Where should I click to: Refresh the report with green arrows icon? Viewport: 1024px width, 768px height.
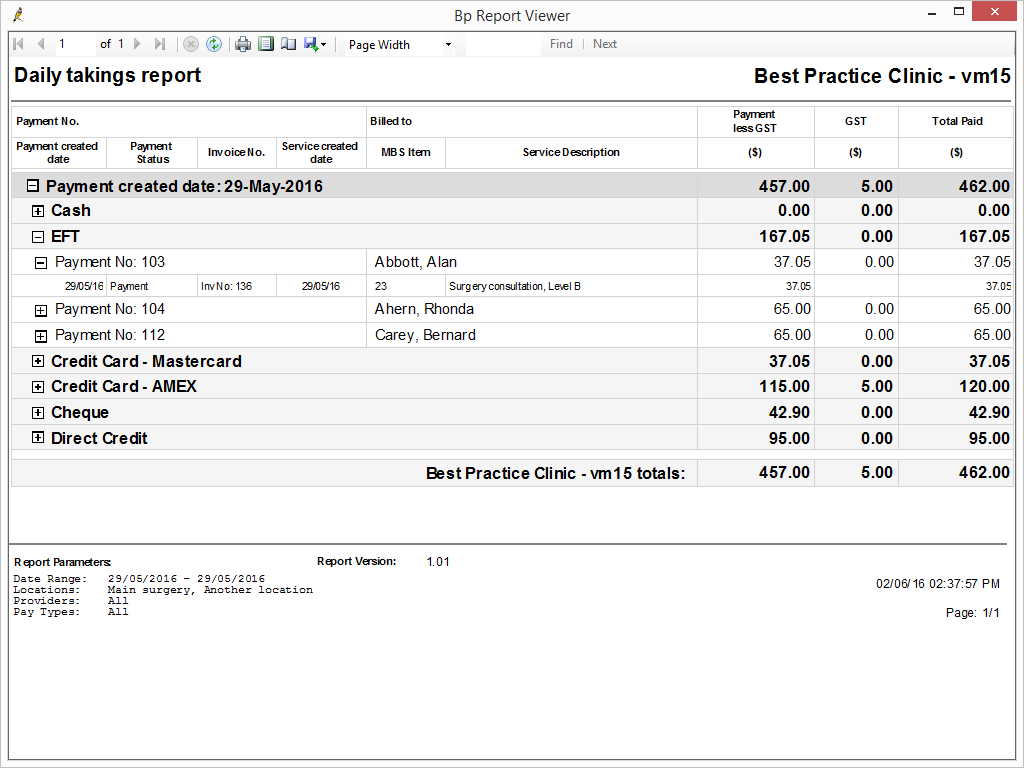point(214,44)
